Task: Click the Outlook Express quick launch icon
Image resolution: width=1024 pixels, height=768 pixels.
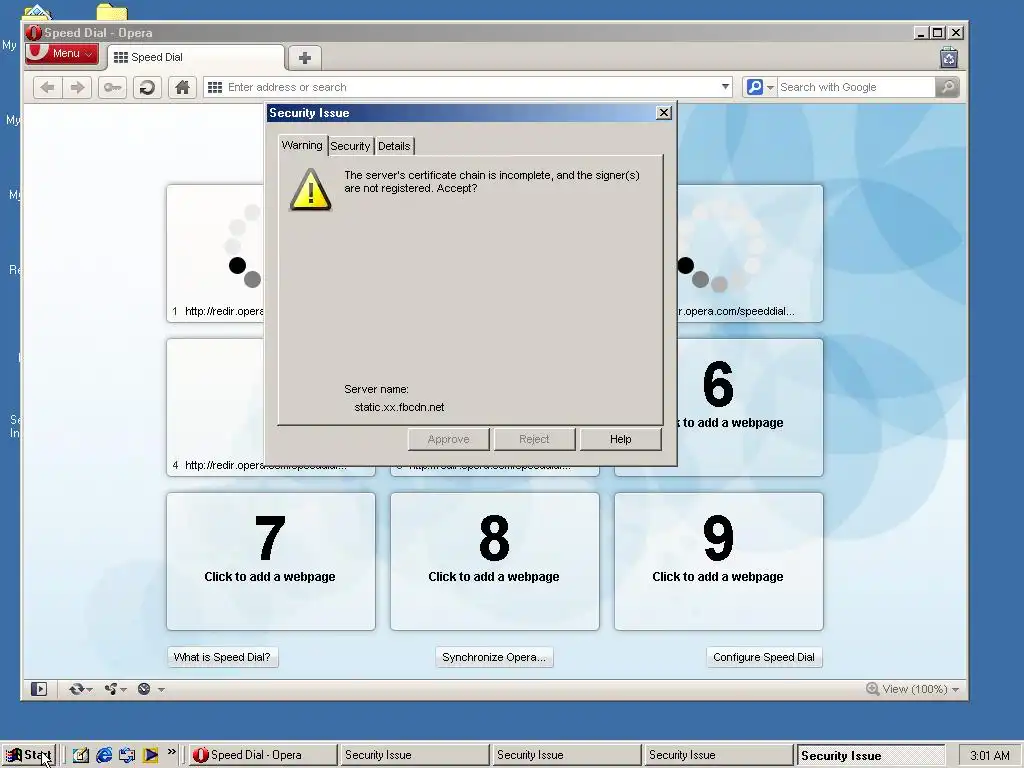Action: (127, 756)
